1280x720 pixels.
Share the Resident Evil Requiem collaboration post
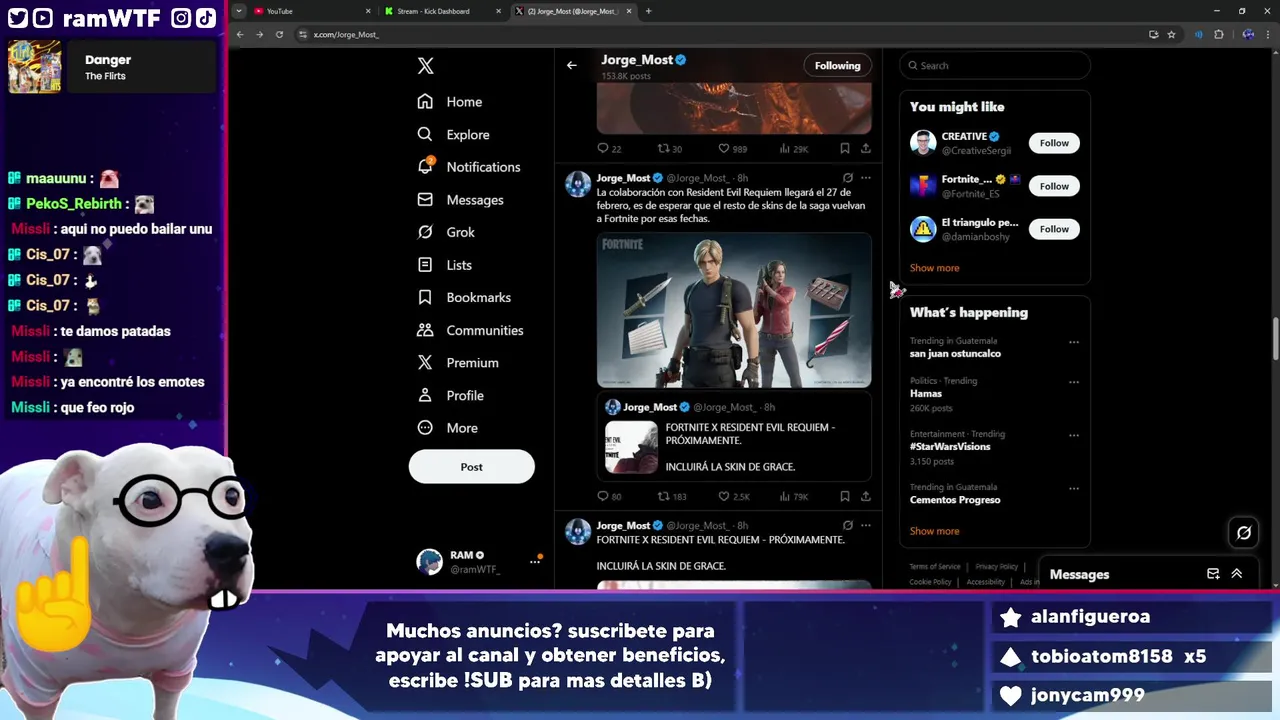point(866,496)
